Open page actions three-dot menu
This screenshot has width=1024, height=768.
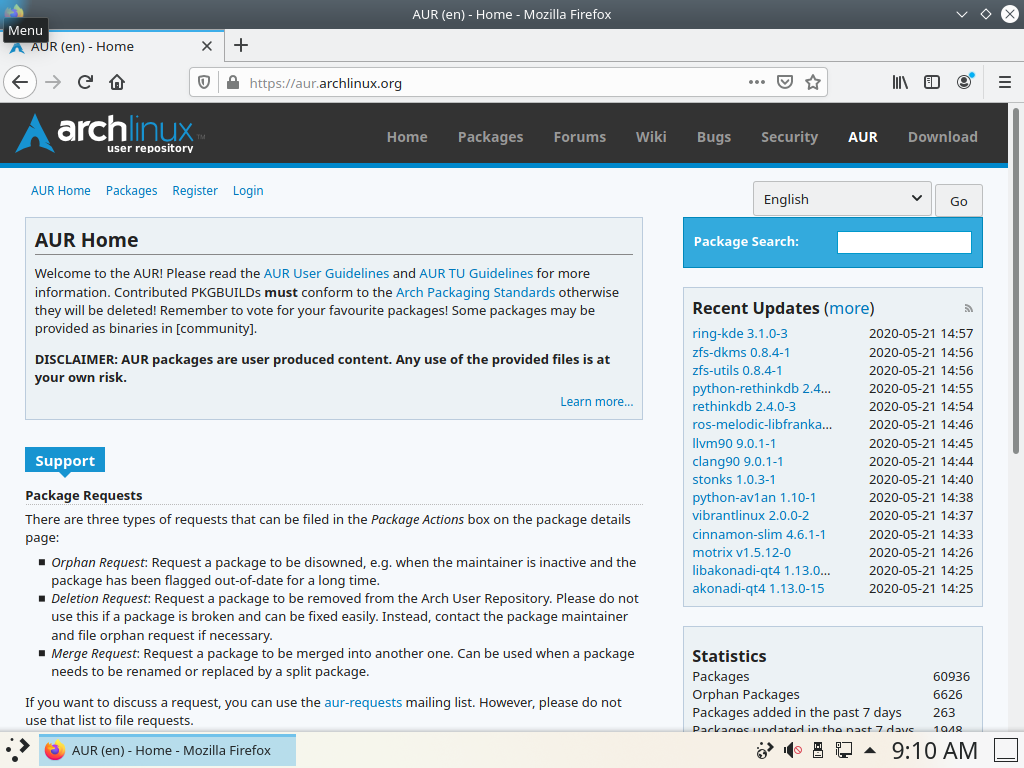(x=756, y=82)
